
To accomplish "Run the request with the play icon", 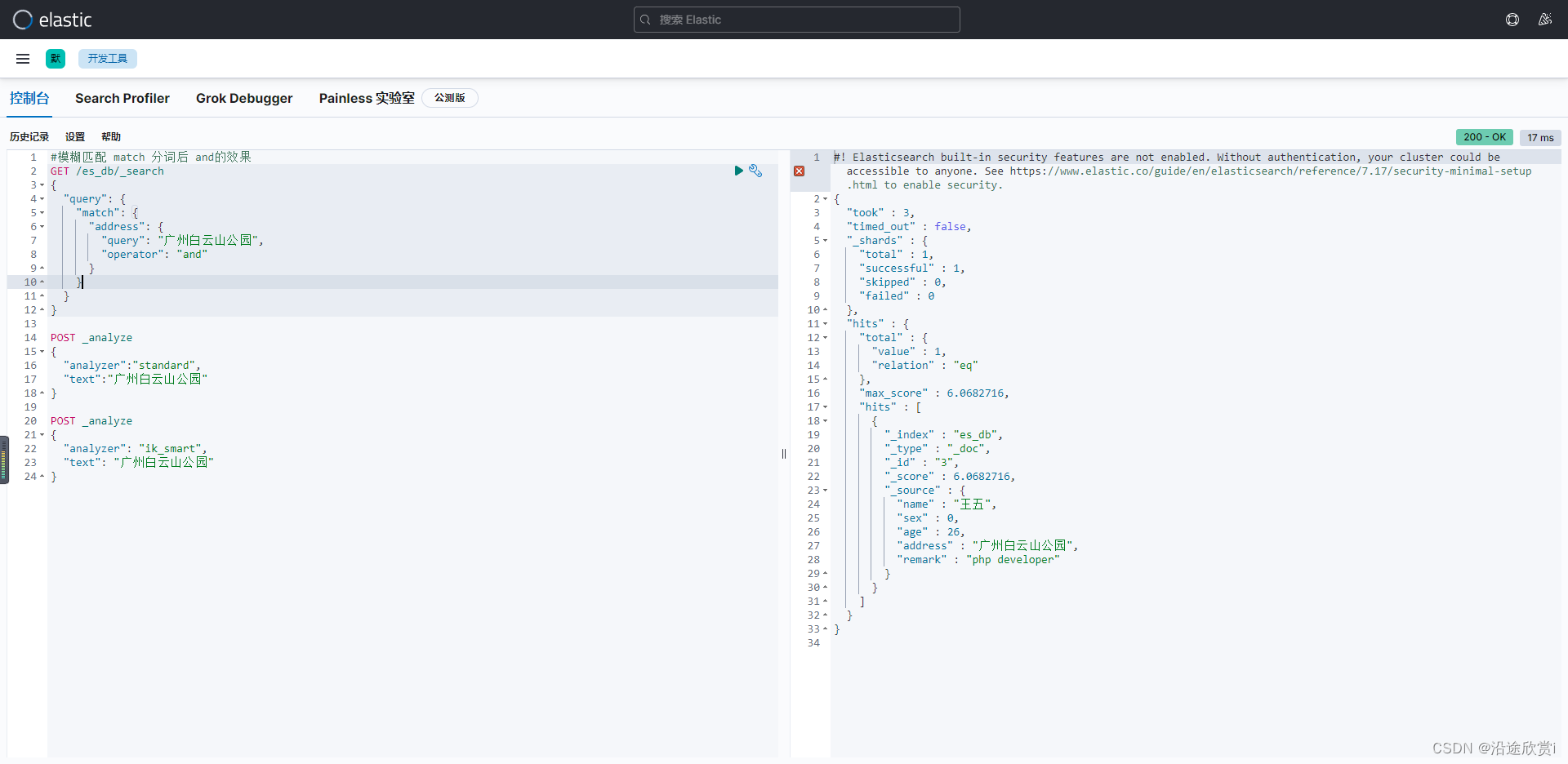I will pos(738,171).
